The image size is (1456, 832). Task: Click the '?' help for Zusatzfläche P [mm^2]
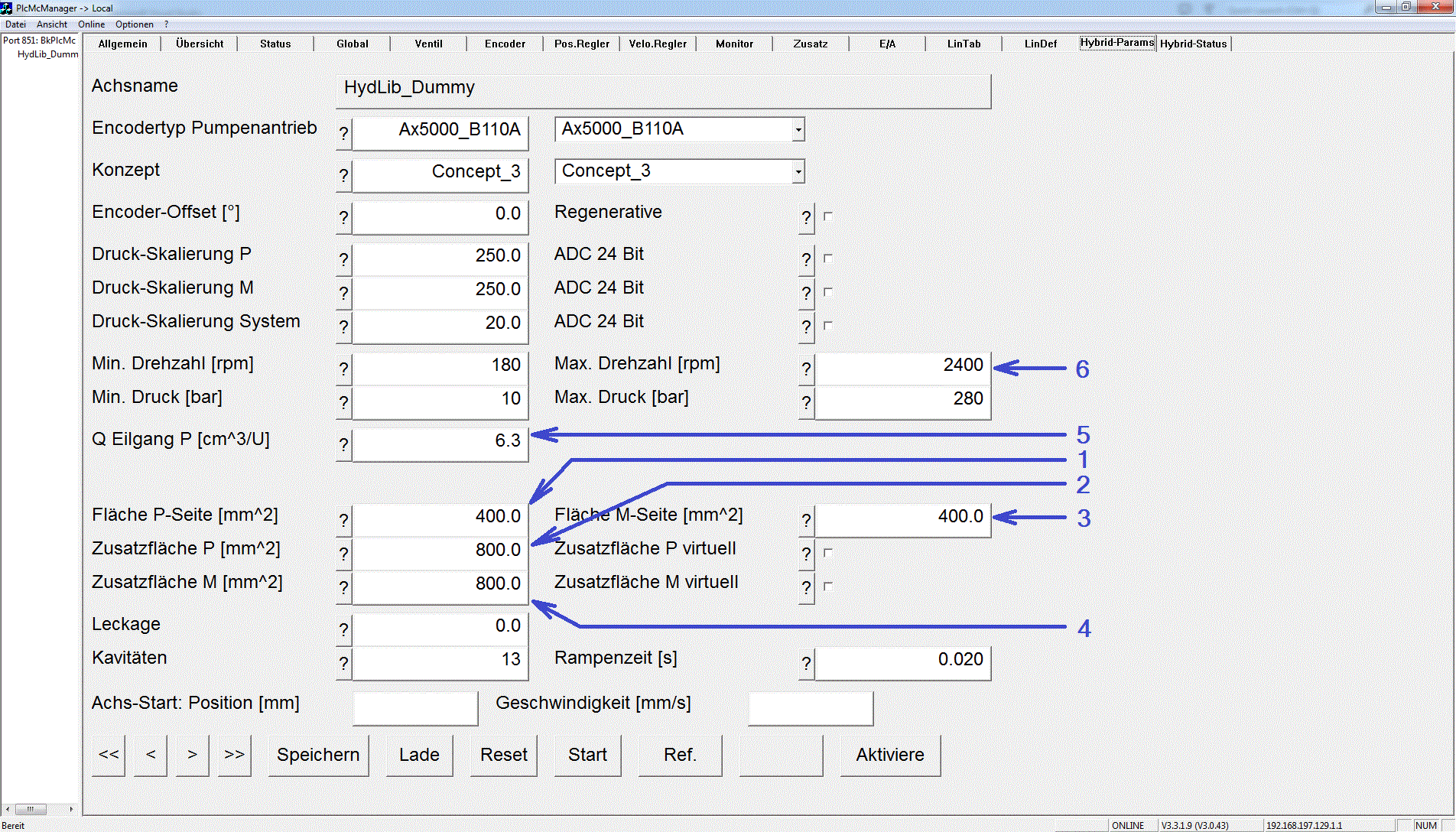(344, 554)
